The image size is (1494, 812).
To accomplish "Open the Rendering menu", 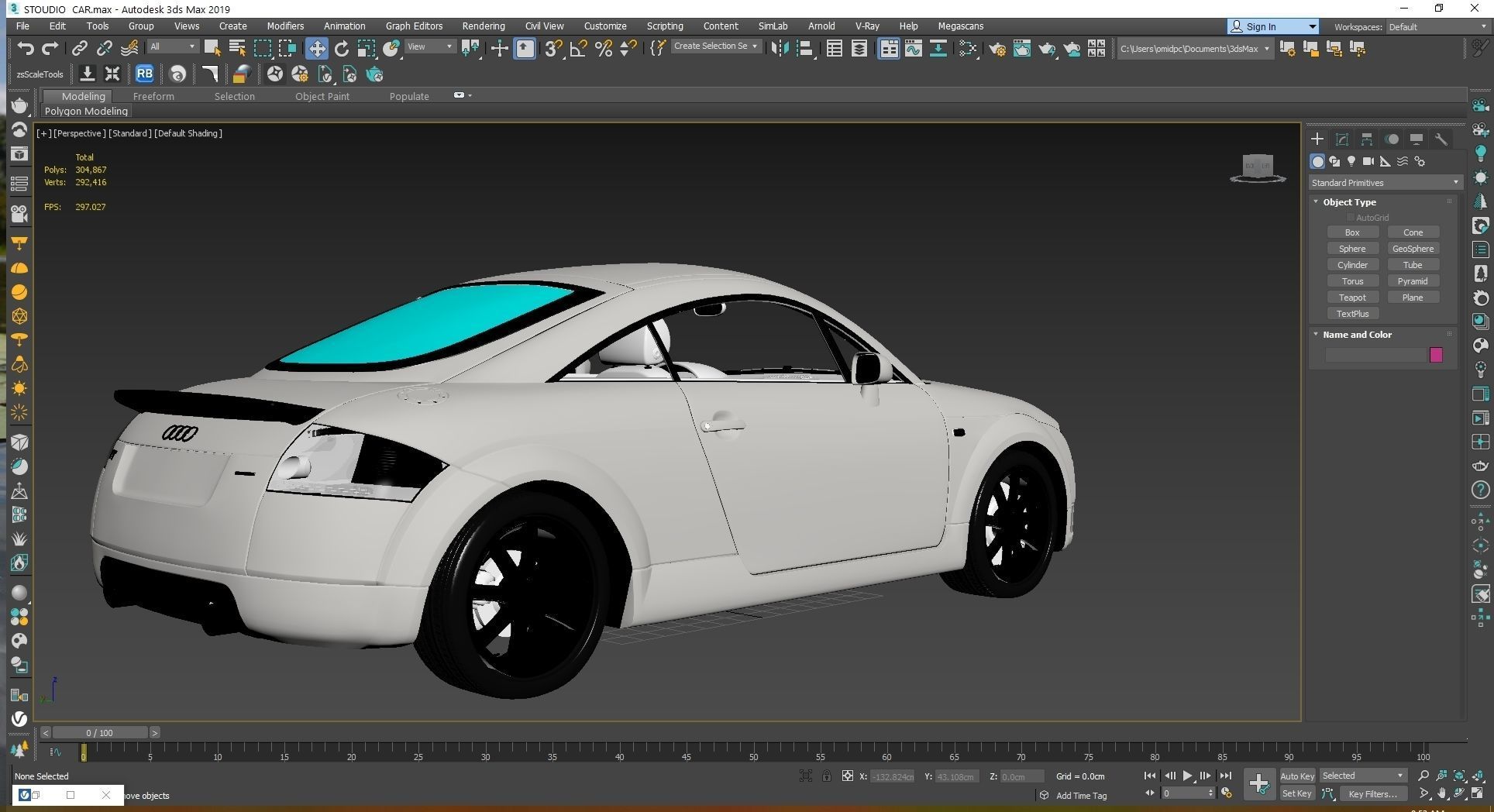I will coord(483,26).
